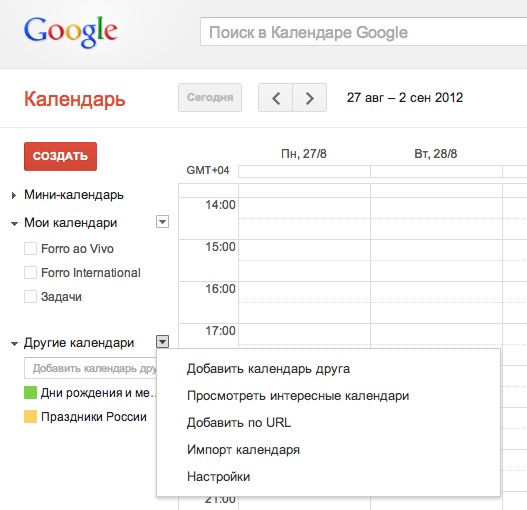
Task: Collapse the Мои календари section triangle
Action: click(14, 223)
